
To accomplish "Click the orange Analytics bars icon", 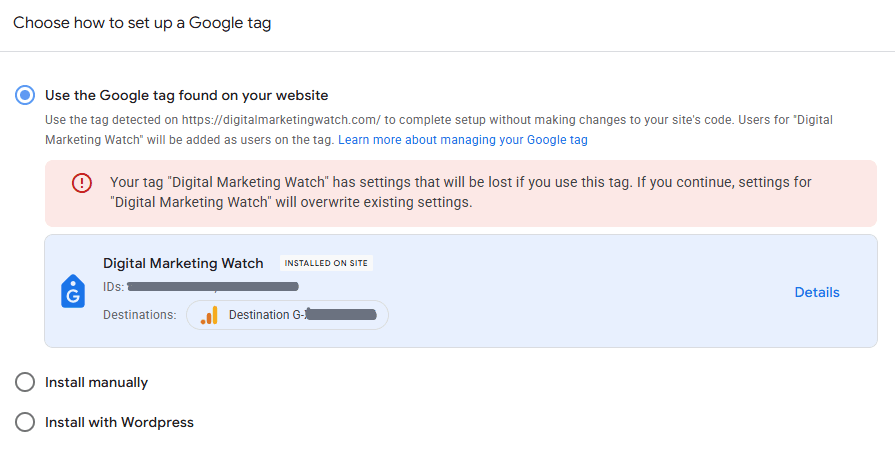I will pyautogui.click(x=209, y=315).
